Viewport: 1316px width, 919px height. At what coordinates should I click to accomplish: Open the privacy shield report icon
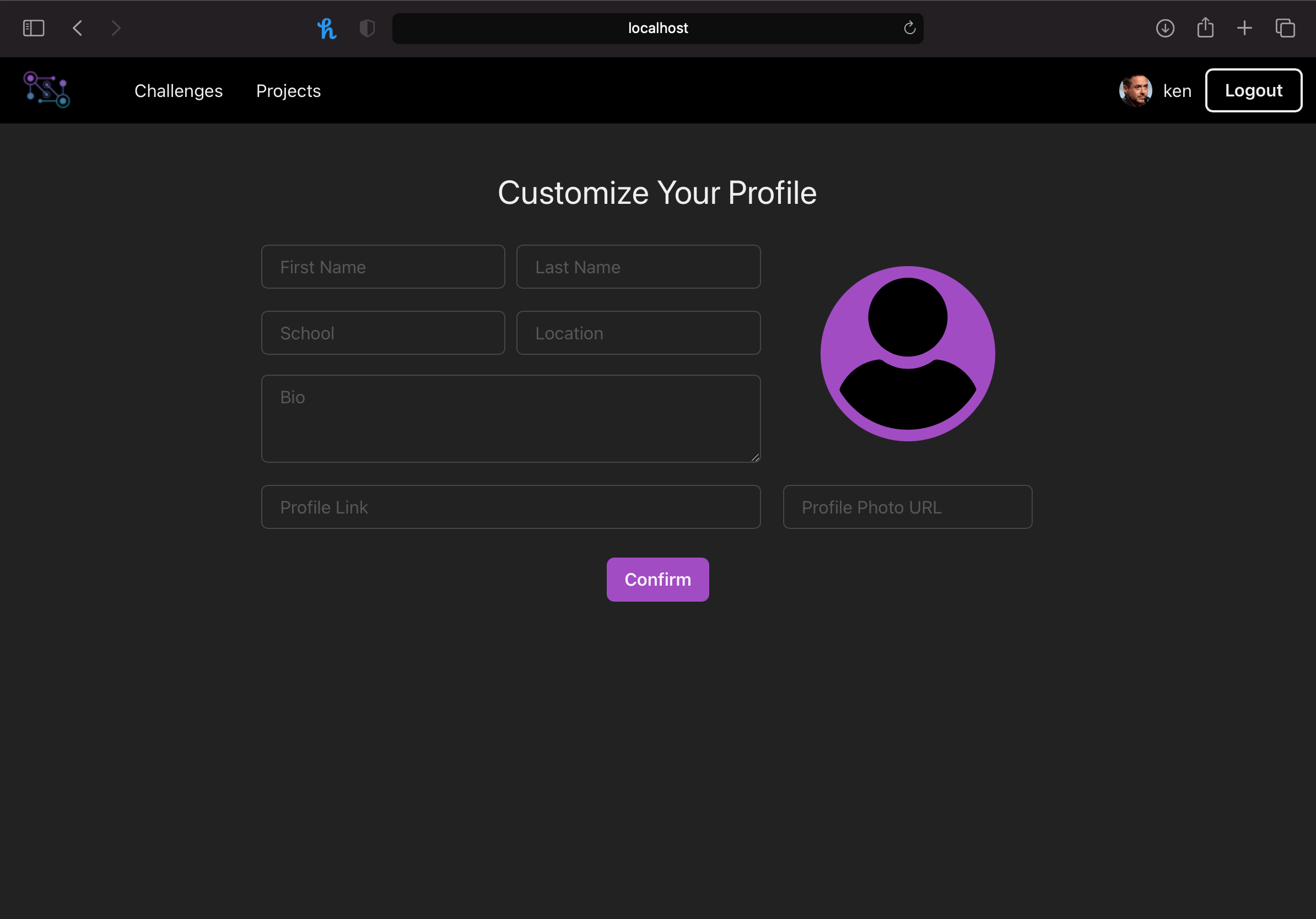(x=367, y=28)
